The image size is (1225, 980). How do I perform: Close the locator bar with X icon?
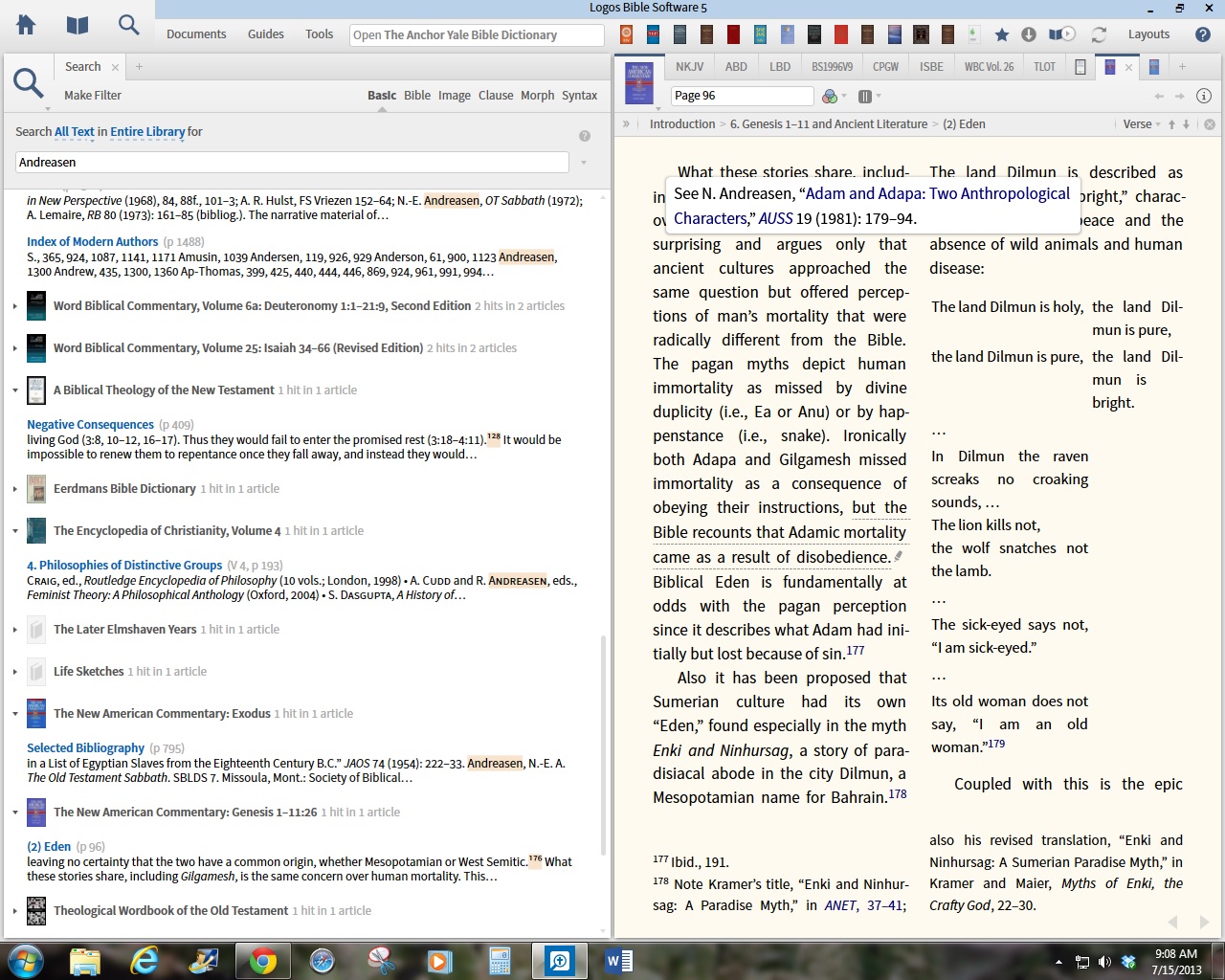(x=1210, y=124)
